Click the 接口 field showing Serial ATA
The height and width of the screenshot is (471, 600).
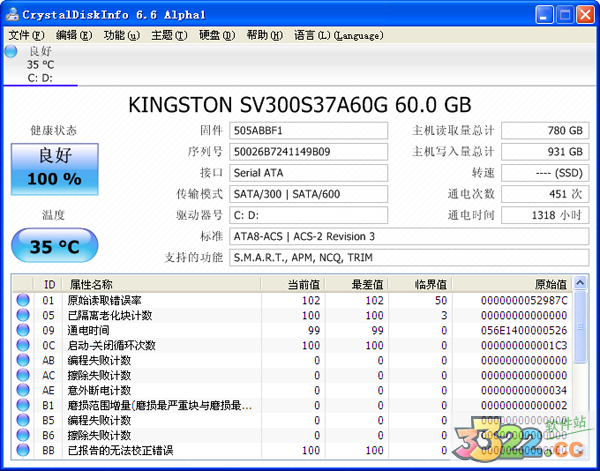coord(308,173)
